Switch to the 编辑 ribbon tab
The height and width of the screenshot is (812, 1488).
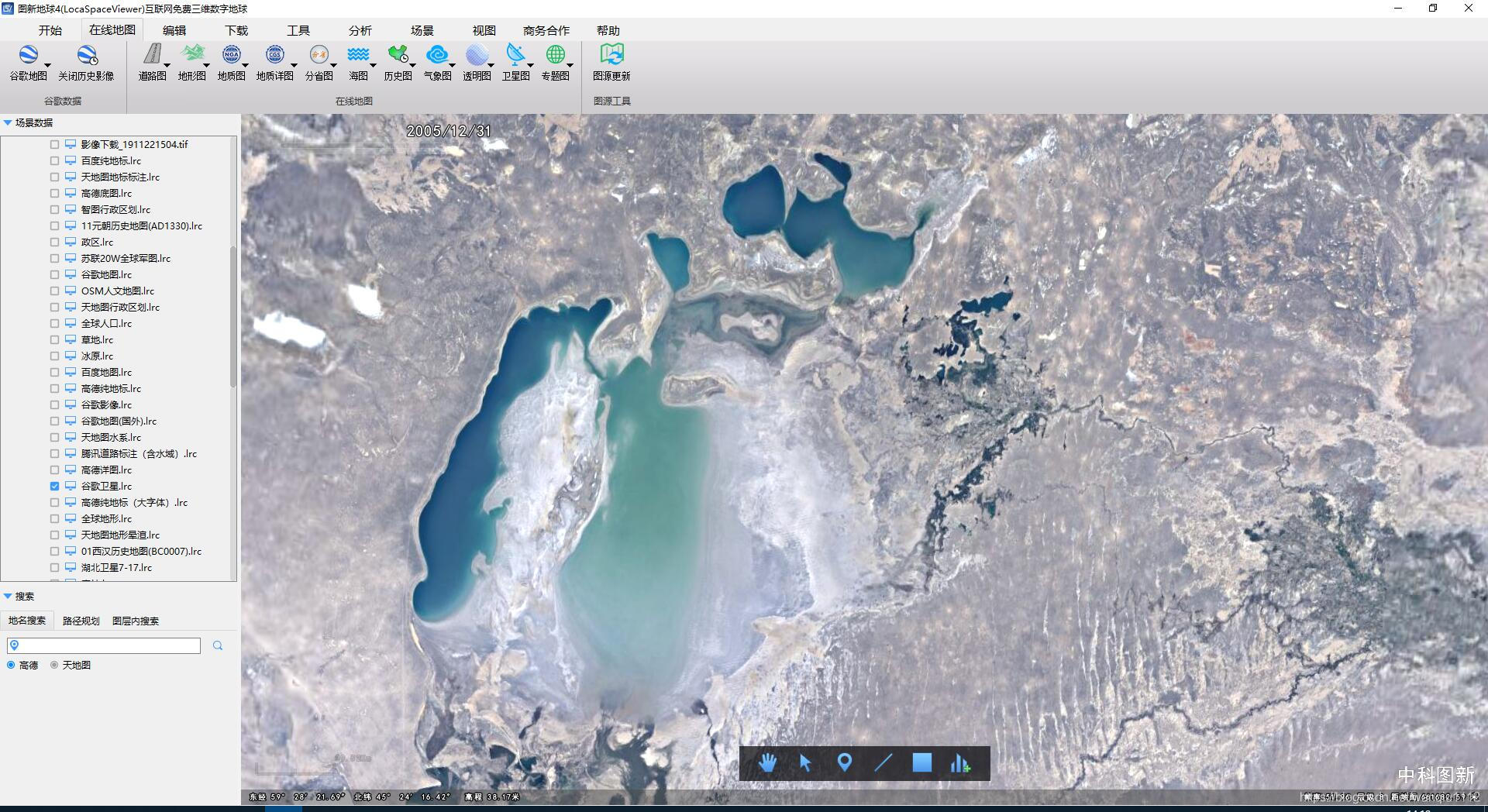(x=174, y=30)
